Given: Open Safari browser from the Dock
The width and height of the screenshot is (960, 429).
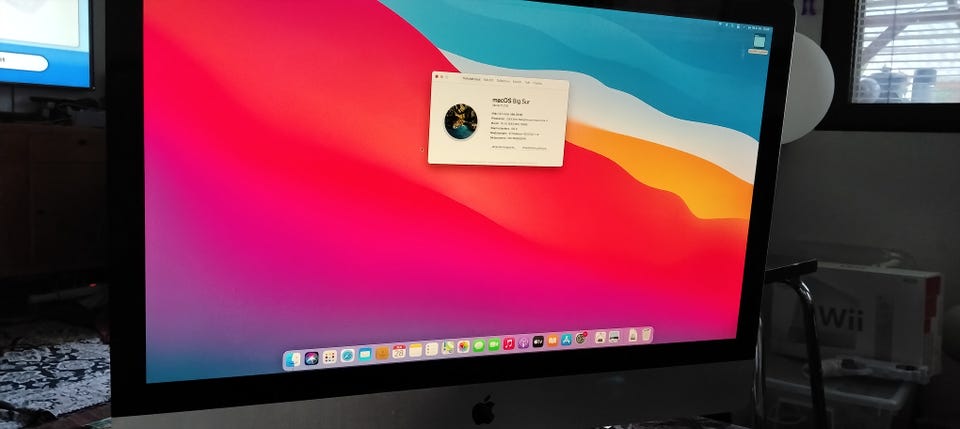Looking at the screenshot, I should tap(348, 356).
